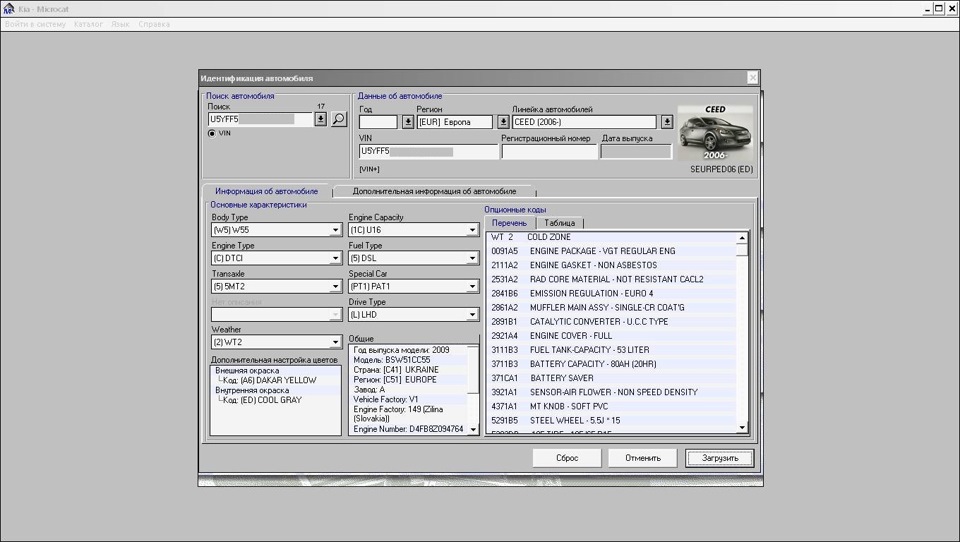The height and width of the screenshot is (542, 960).
Task: Expand the Weather combo box
Action: 335,342
